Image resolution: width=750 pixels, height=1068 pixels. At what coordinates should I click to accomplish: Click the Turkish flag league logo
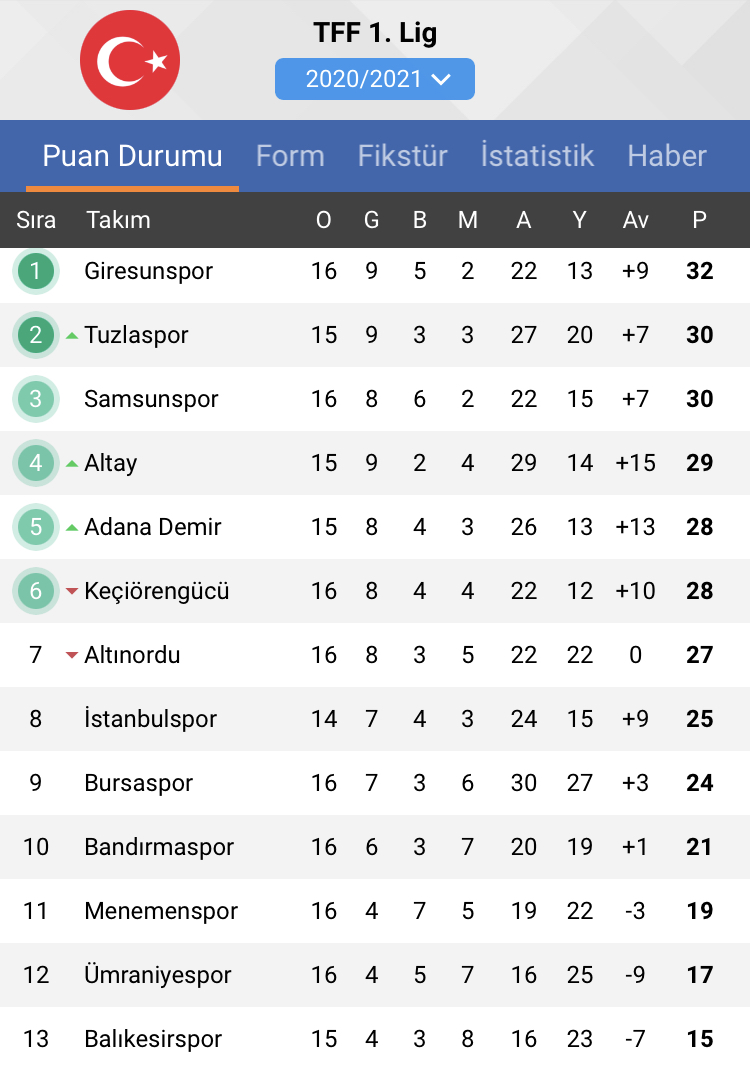130,60
